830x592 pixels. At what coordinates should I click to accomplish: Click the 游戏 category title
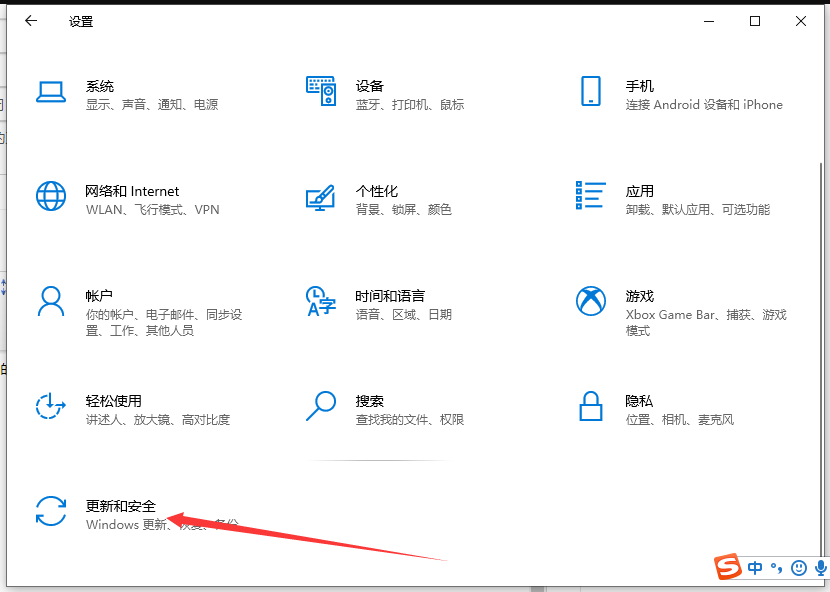(x=639, y=296)
